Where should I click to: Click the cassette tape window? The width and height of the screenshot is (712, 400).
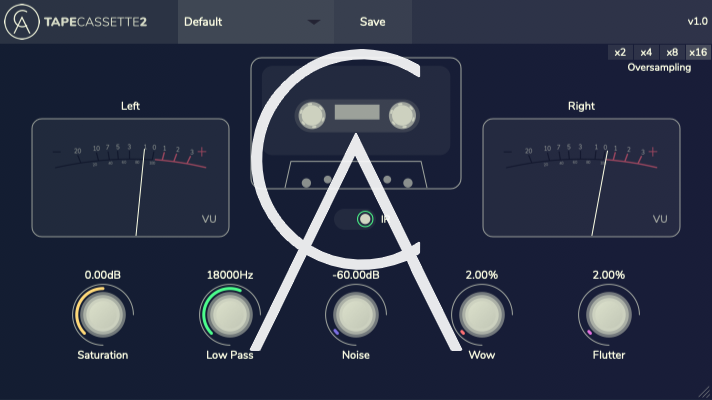[x=357, y=112]
